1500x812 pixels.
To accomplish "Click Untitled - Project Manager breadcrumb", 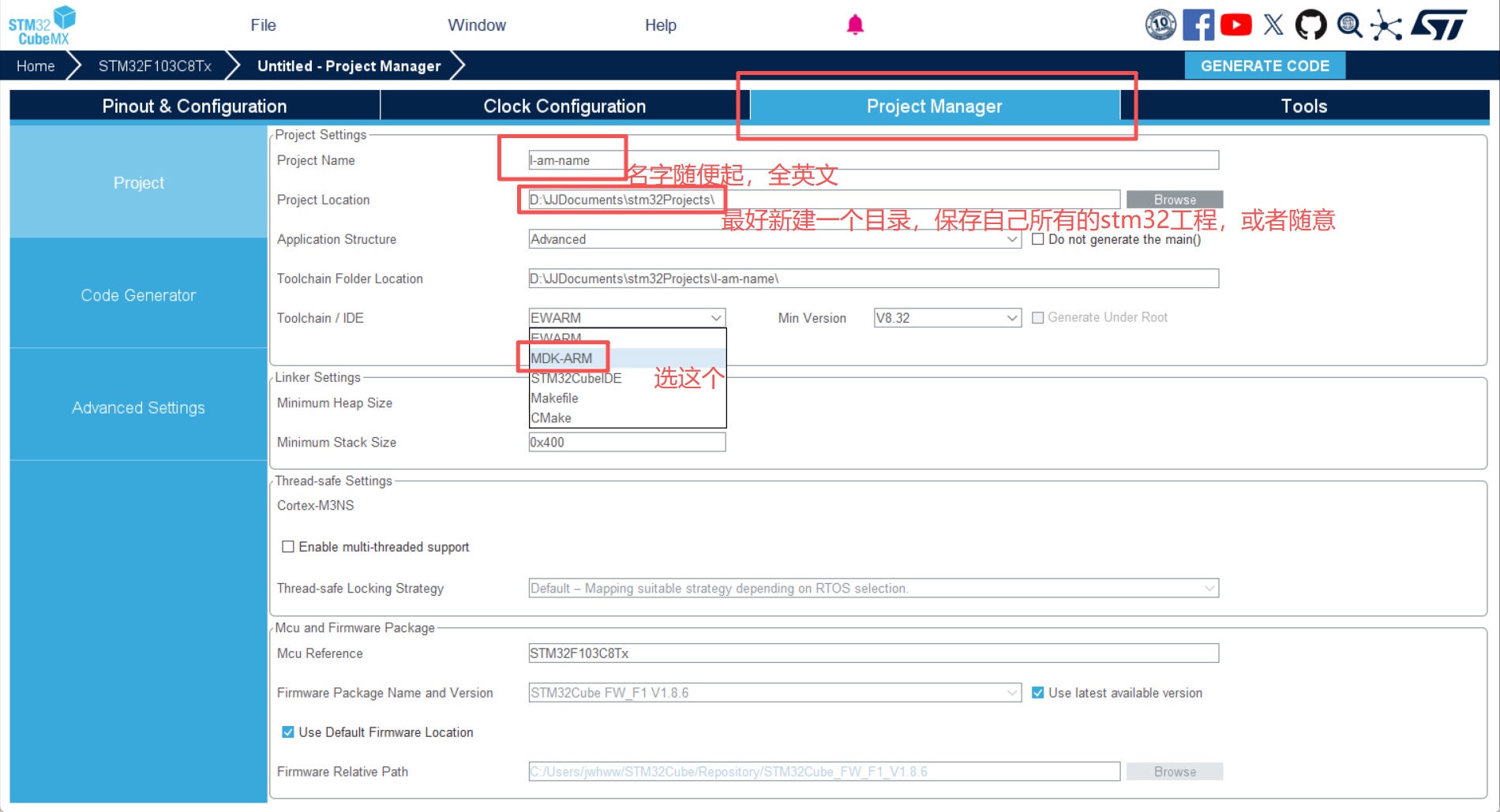I will coord(349,66).
